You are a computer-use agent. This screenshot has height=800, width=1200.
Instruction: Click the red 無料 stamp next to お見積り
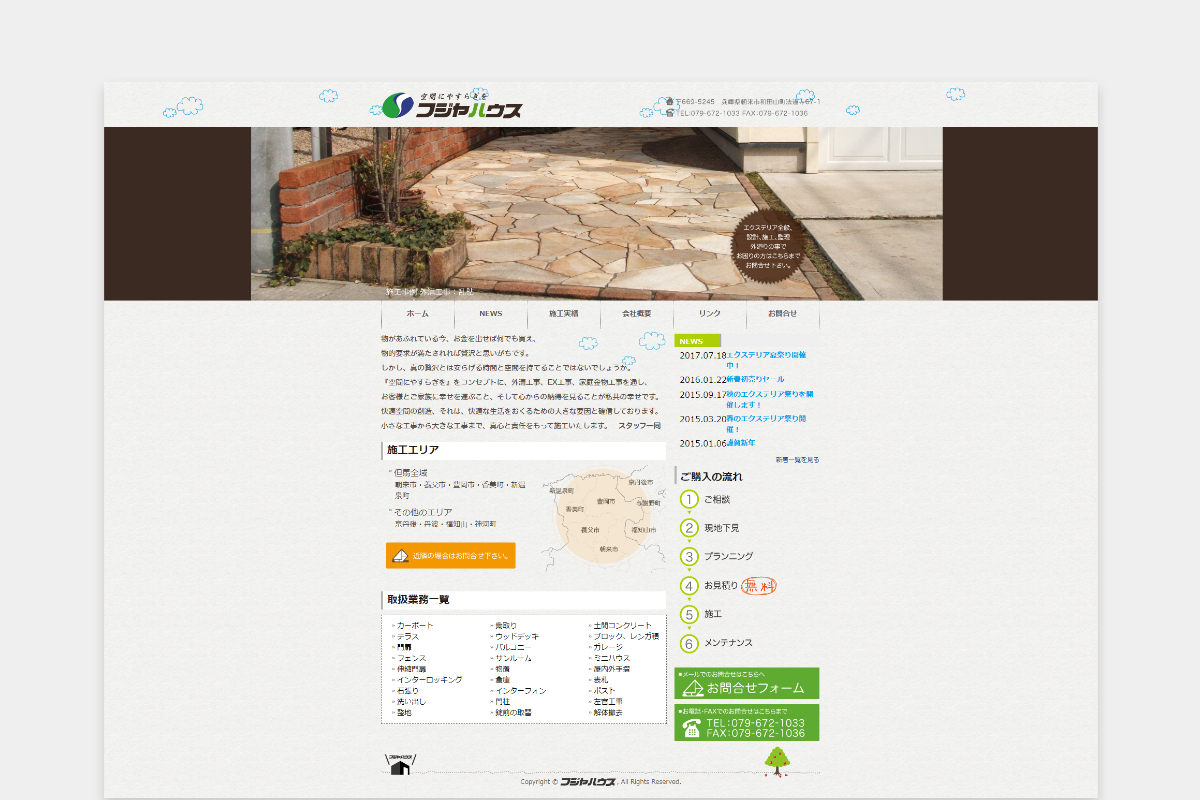[759, 586]
